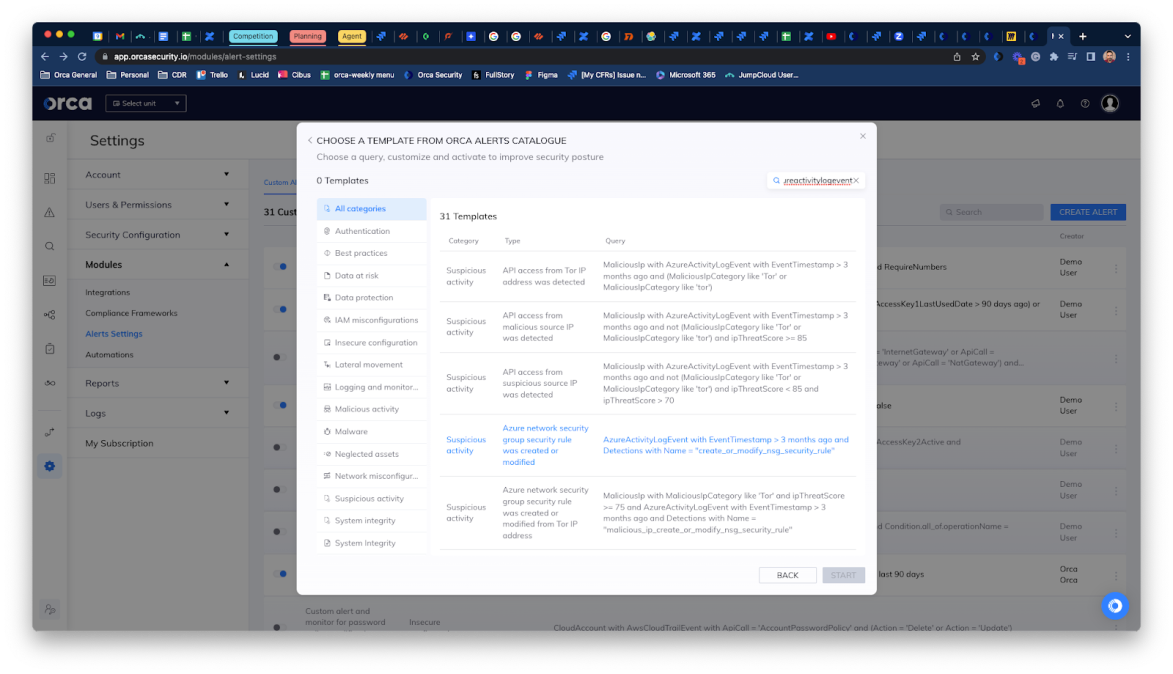Select the Malware category
1173x674 pixels.
[x=372, y=432]
